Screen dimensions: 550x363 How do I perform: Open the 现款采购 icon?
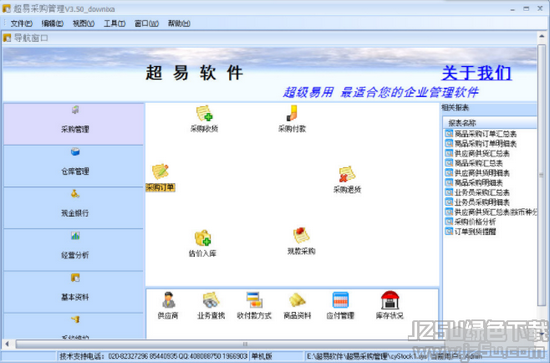pyautogui.click(x=301, y=241)
